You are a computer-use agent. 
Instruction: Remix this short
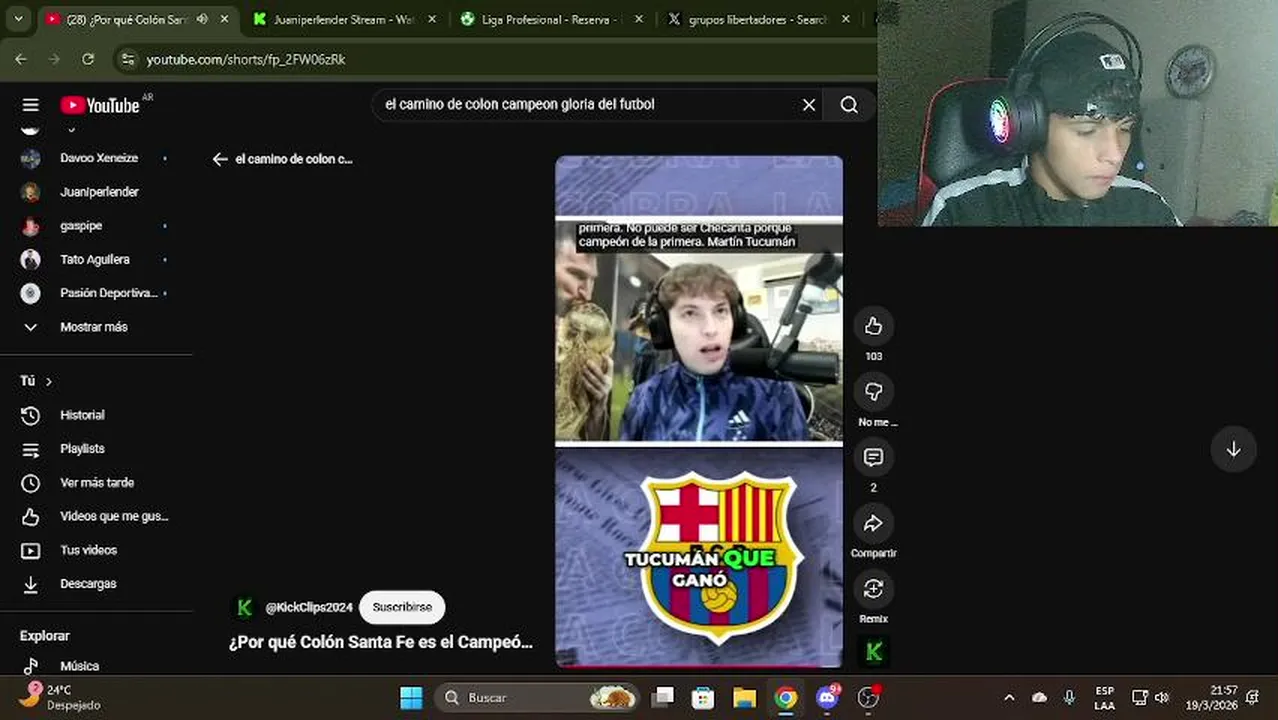point(873,589)
